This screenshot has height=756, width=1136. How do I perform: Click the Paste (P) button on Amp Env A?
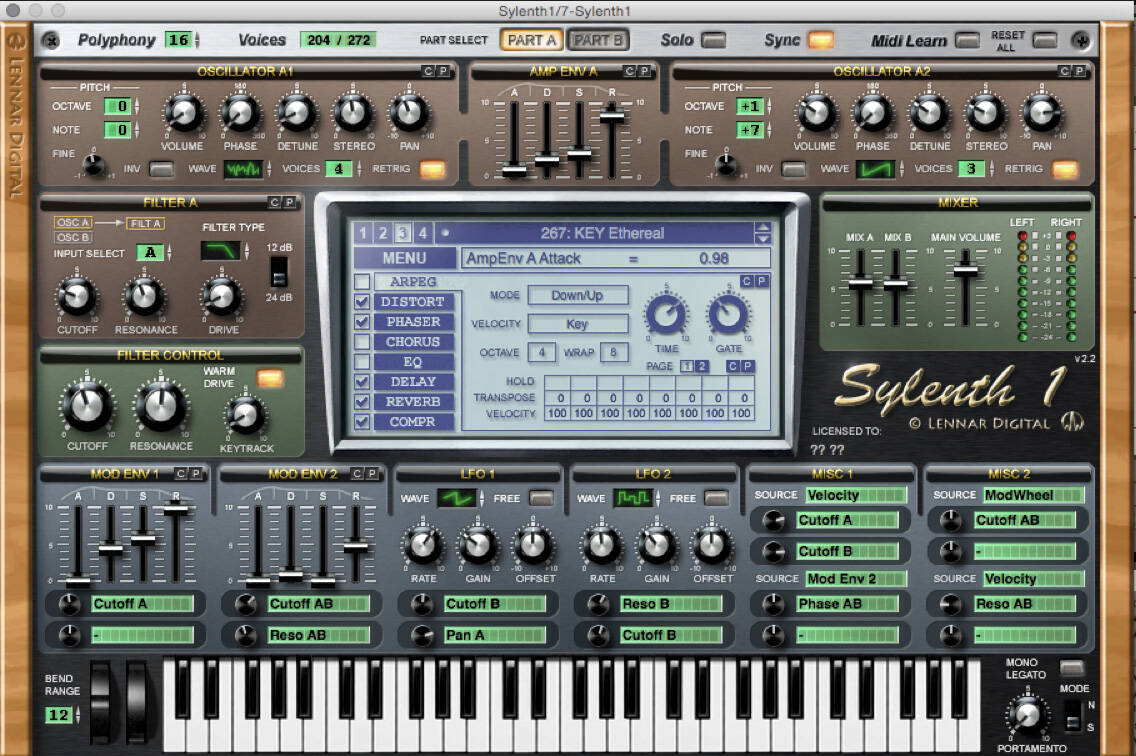(x=643, y=71)
